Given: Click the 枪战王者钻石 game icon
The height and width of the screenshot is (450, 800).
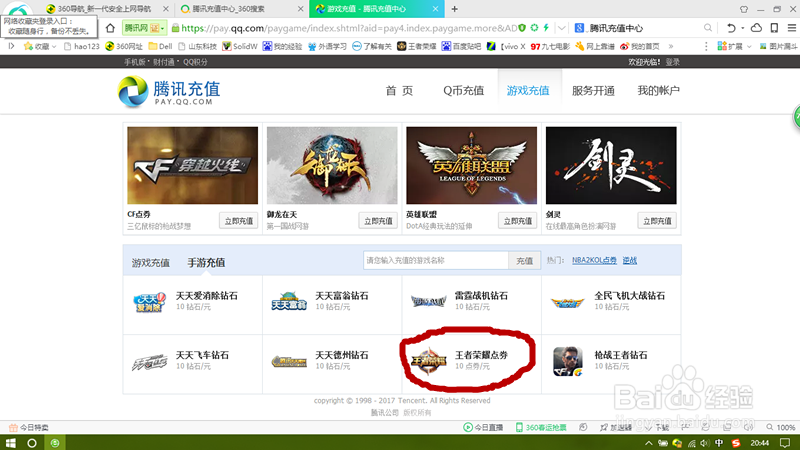Looking at the screenshot, I should 568,361.
